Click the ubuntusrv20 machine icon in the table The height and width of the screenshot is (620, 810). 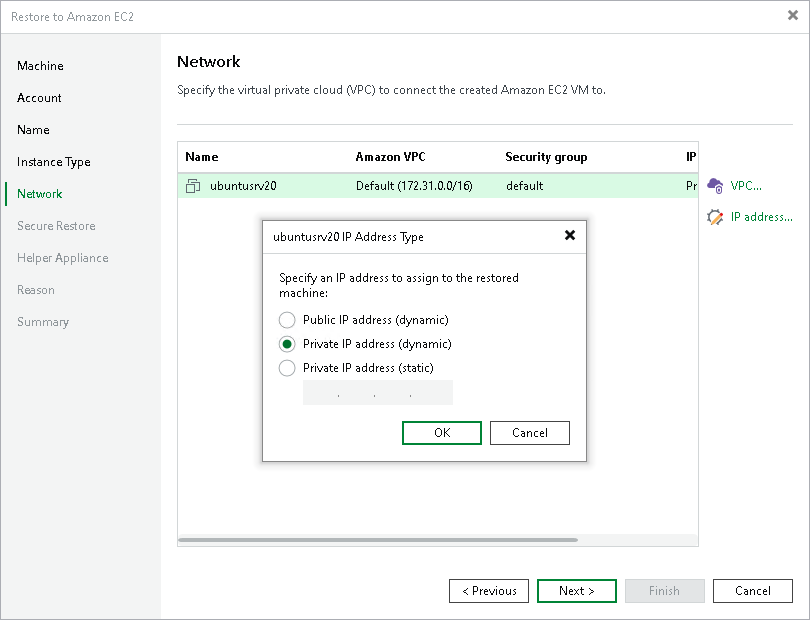pos(193,186)
